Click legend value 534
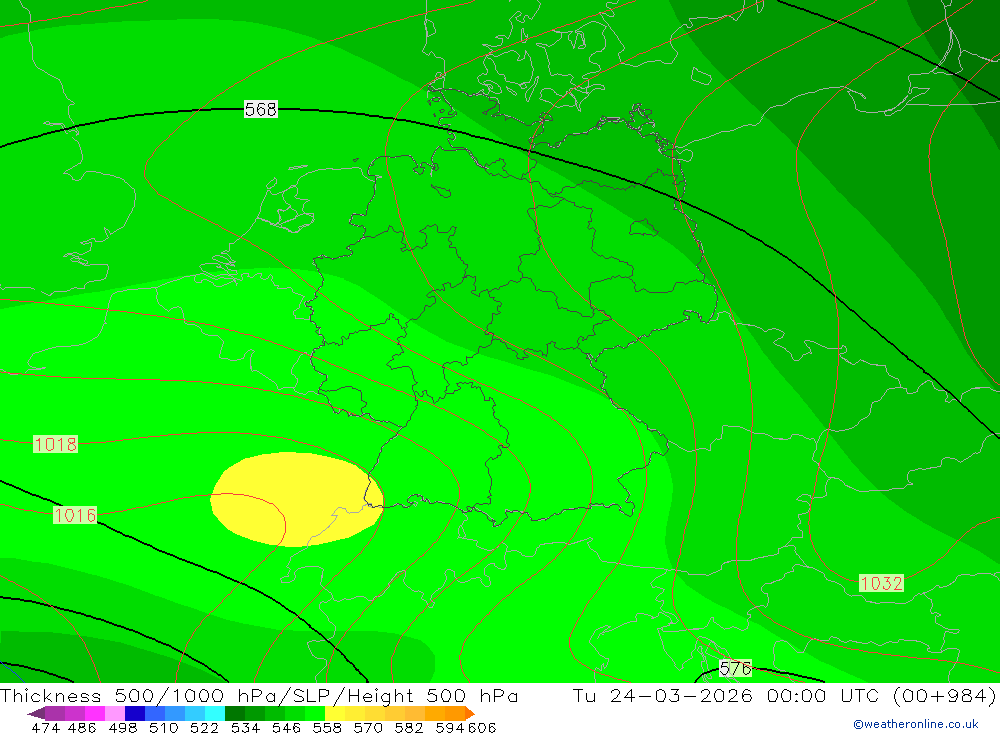The image size is (1000, 733). 245,727
